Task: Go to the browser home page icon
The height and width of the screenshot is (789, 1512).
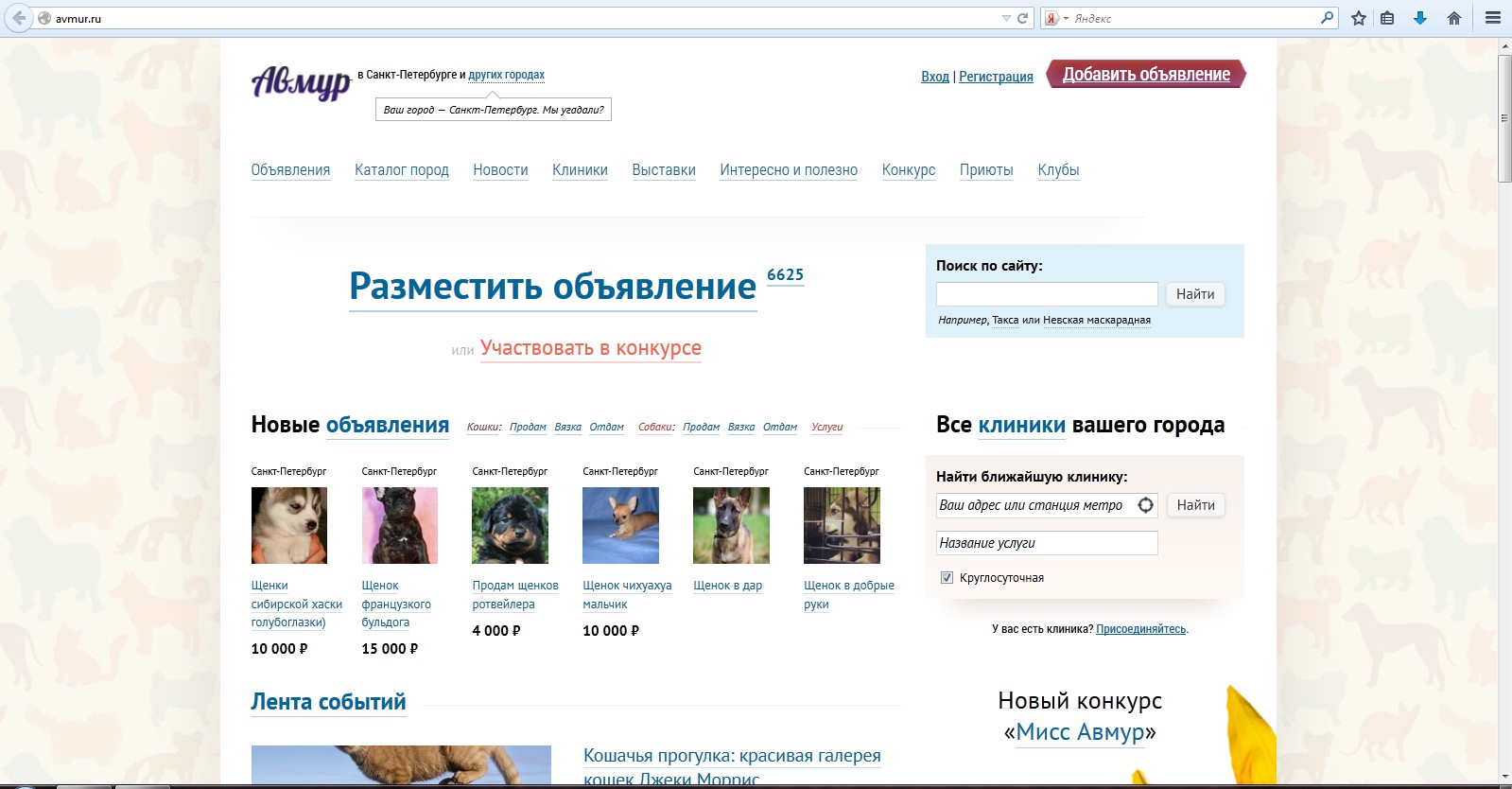Action: click(x=1454, y=18)
